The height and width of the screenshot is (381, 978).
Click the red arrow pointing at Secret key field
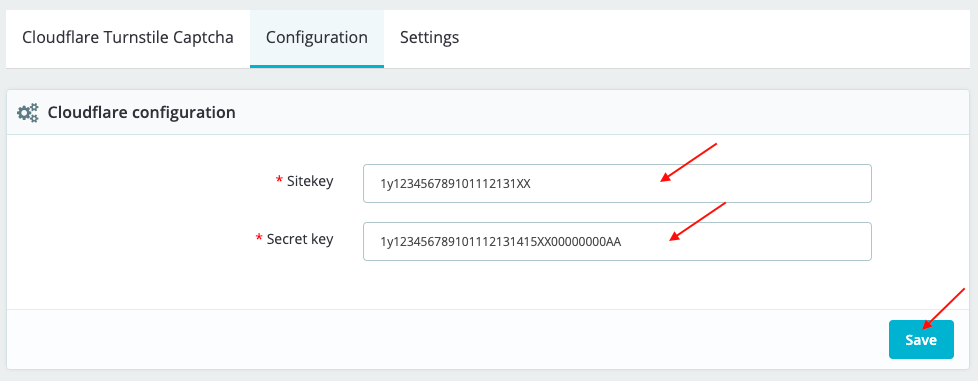coord(697,221)
